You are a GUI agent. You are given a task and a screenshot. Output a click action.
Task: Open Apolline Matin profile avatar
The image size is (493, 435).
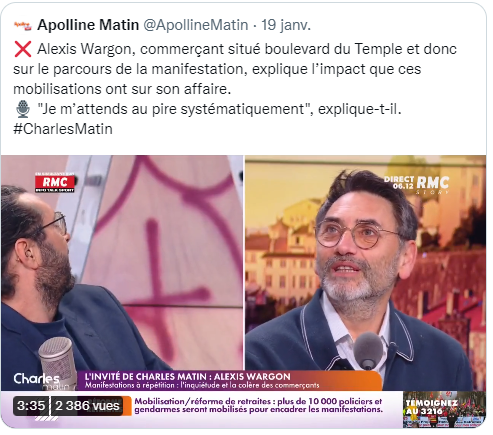(23, 25)
